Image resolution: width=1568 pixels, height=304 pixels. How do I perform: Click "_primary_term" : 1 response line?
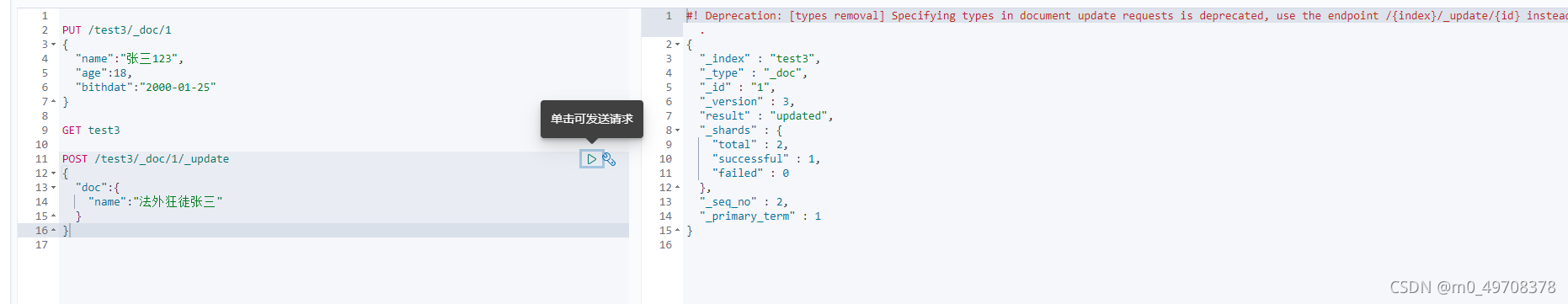pos(760,216)
